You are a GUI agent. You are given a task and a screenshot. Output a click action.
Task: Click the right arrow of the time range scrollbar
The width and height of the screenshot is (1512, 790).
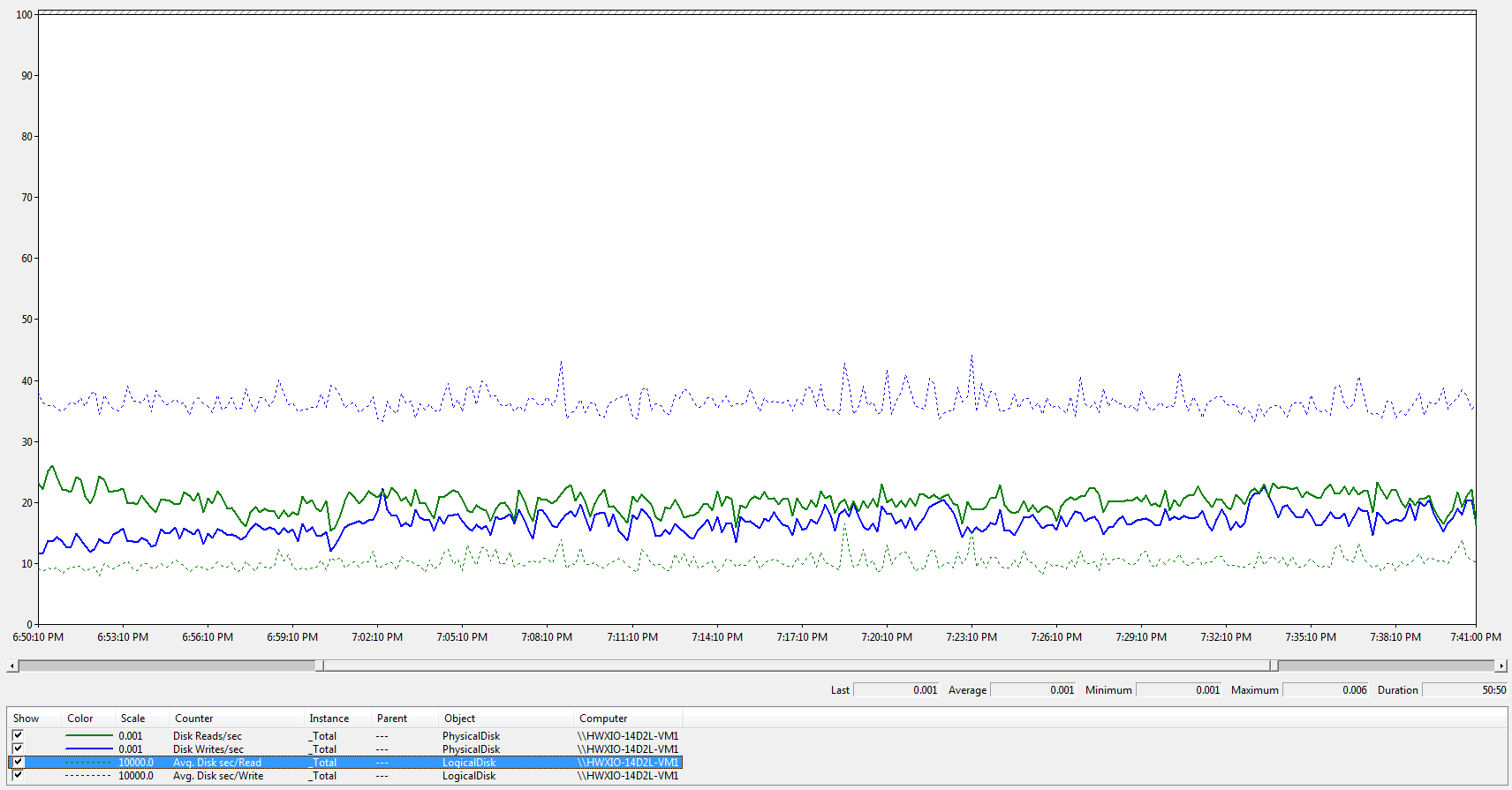point(1501,666)
